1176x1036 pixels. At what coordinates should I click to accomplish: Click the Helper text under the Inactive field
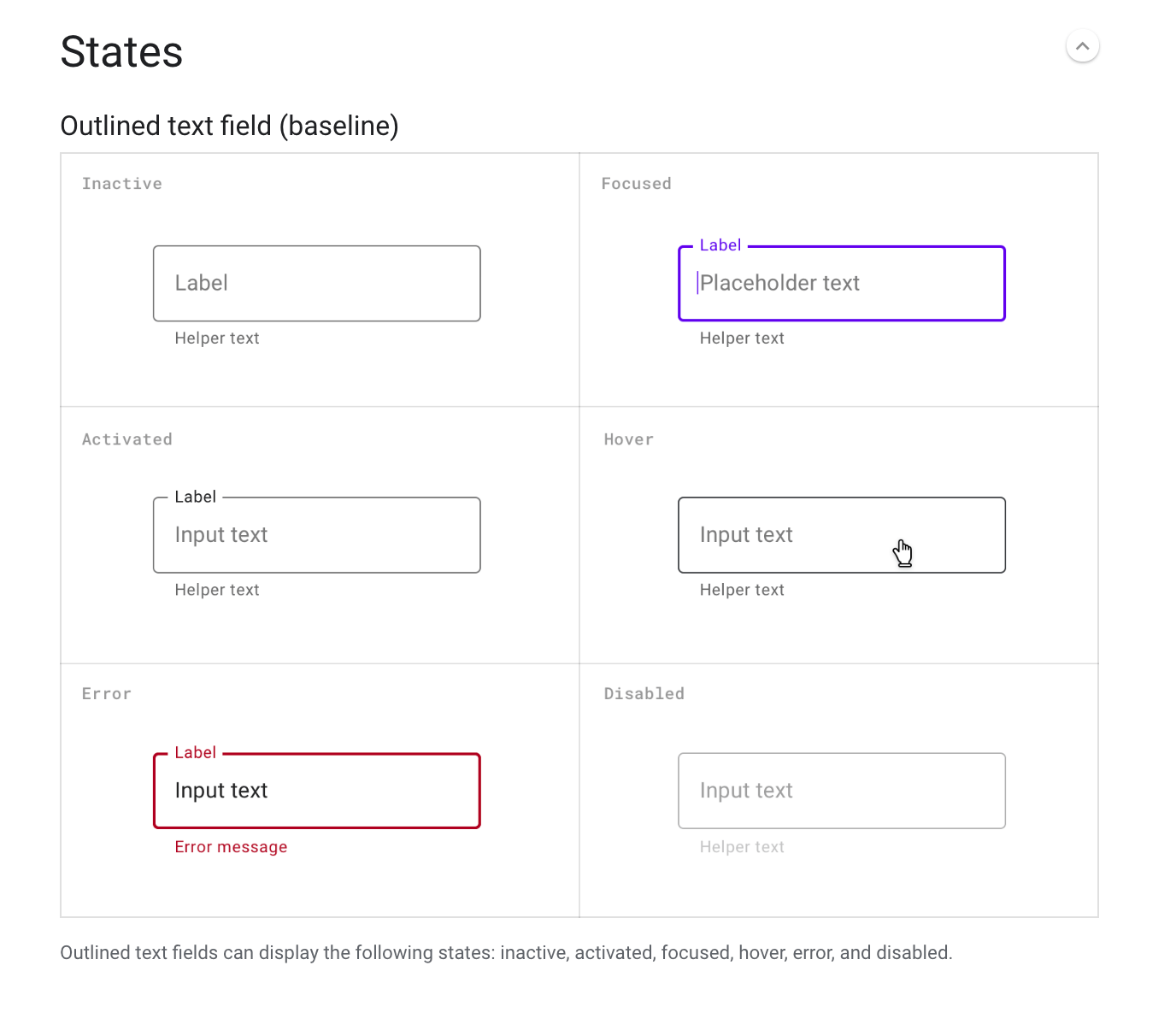tap(217, 338)
